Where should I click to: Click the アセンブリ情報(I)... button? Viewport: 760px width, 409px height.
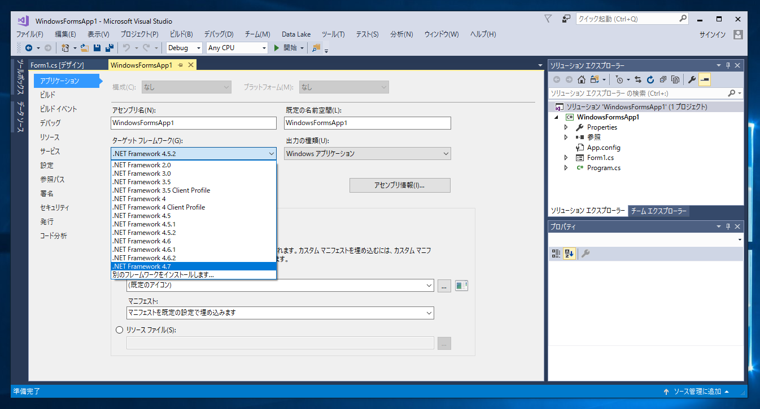tap(399, 185)
